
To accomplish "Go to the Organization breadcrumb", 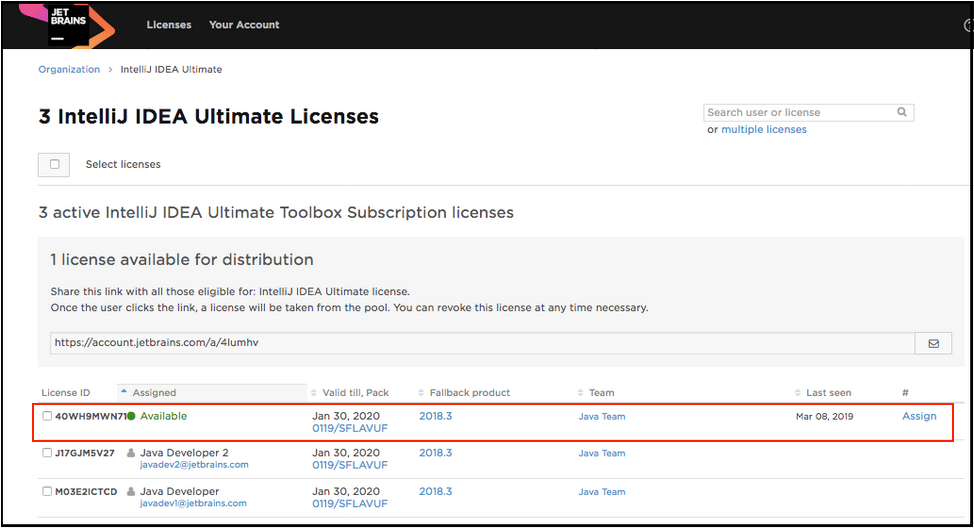I will [69, 70].
